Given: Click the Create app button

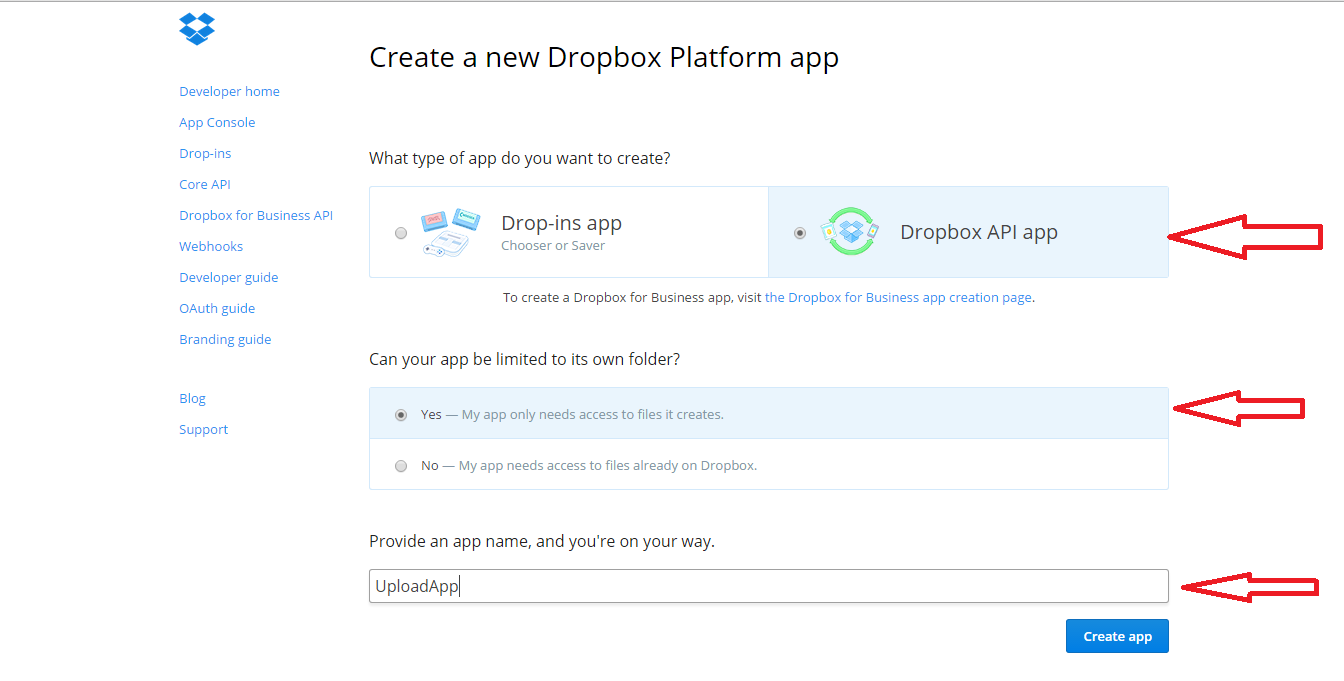Looking at the screenshot, I should click(x=1117, y=636).
